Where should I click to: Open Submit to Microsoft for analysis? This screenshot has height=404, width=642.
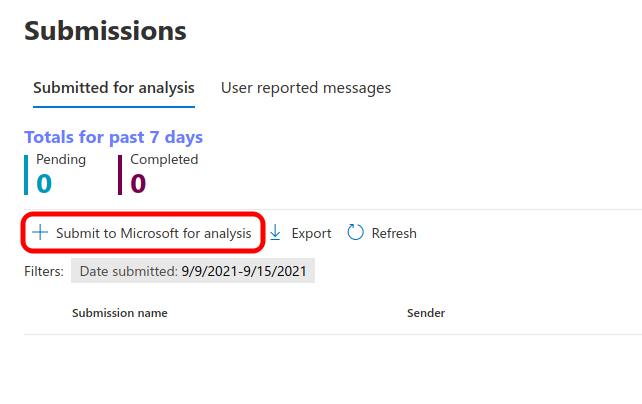[153, 233]
